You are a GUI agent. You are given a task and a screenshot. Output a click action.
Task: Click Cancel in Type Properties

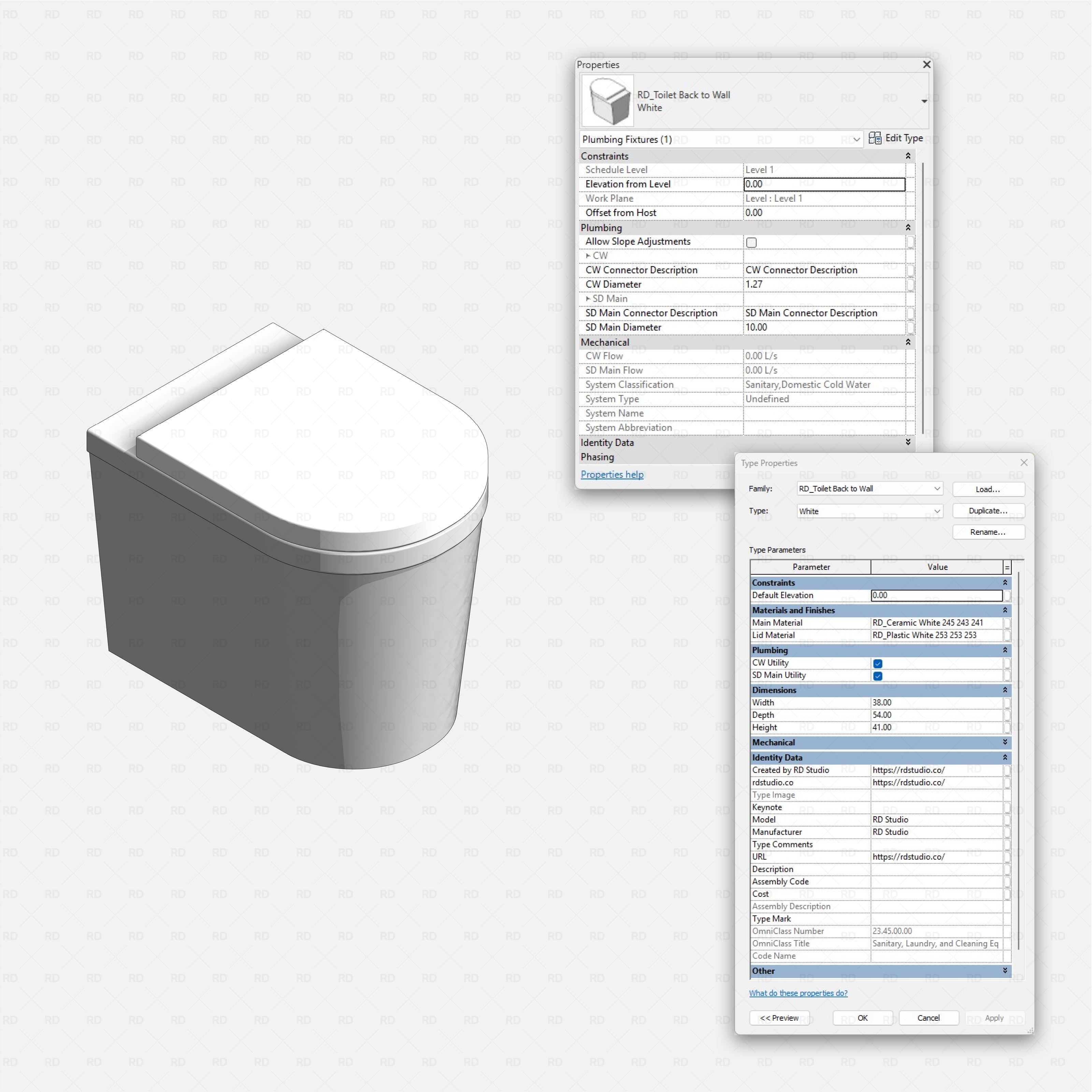929,1018
